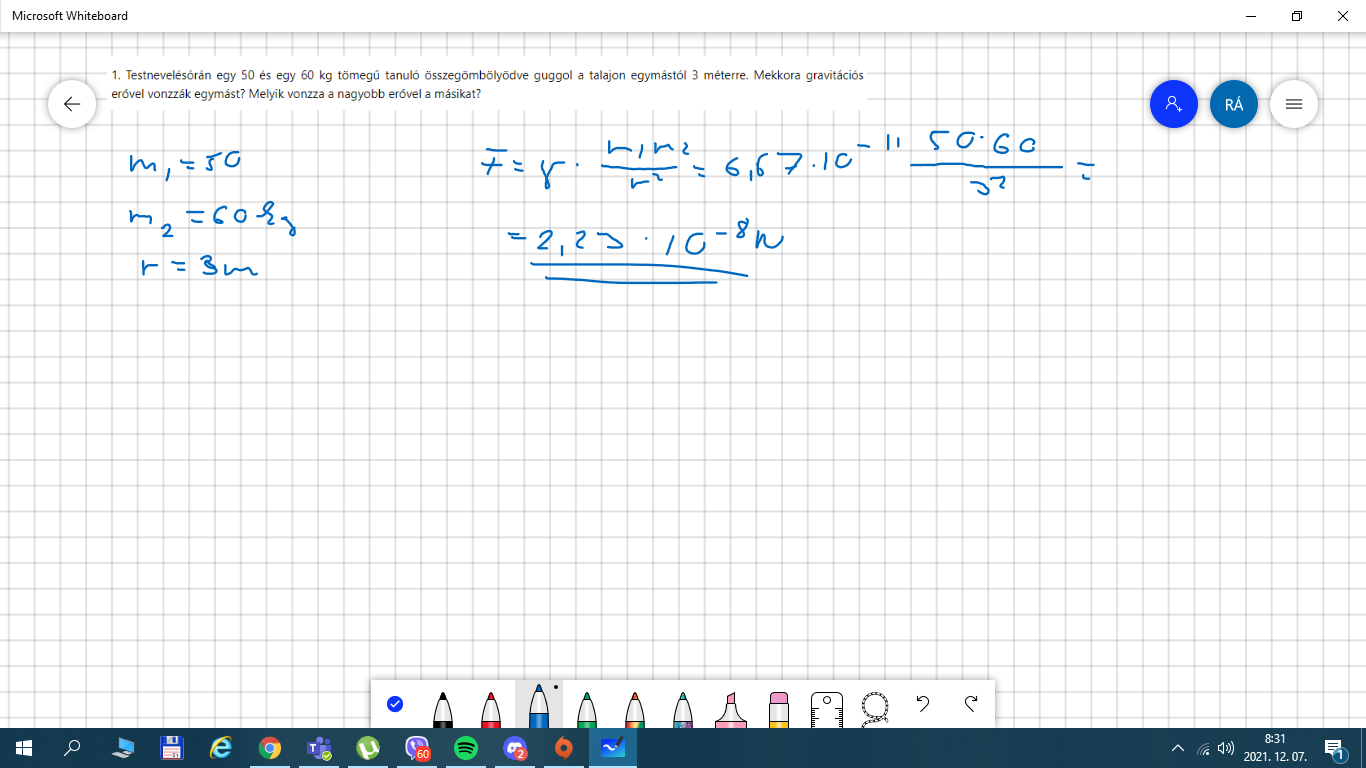This screenshot has width=1366, height=768.
Task: Choose the galaxy pen
Action: pyautogui.click(x=683, y=708)
